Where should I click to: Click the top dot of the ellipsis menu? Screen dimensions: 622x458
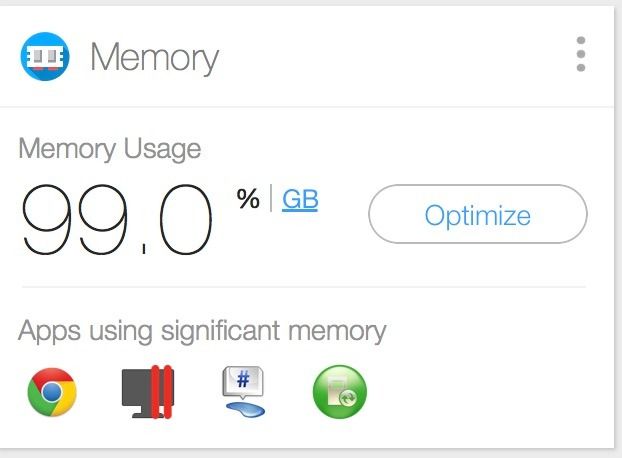click(581, 40)
